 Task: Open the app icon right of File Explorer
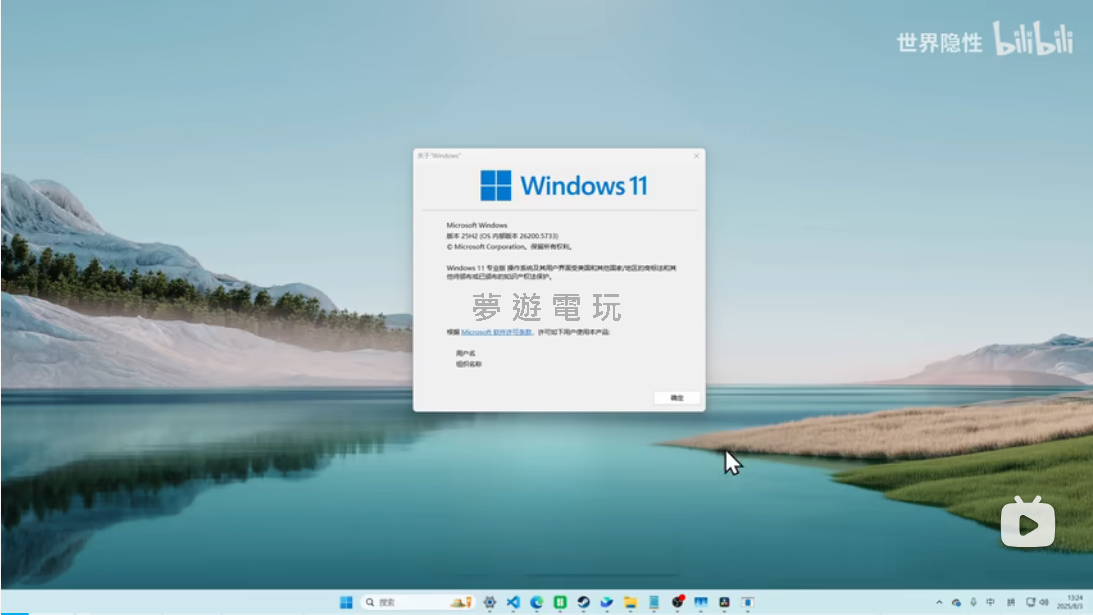pyautogui.click(x=654, y=602)
